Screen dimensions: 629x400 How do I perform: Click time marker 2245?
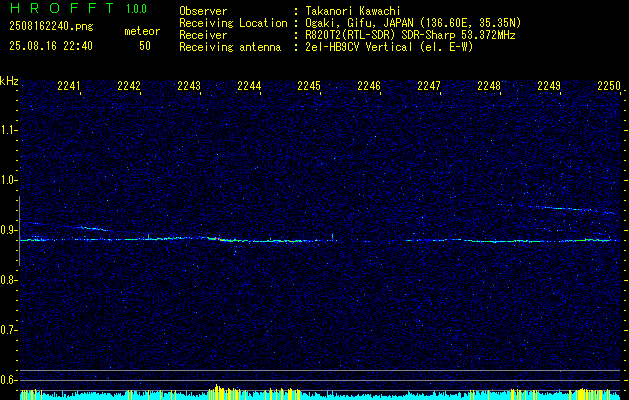309,86
